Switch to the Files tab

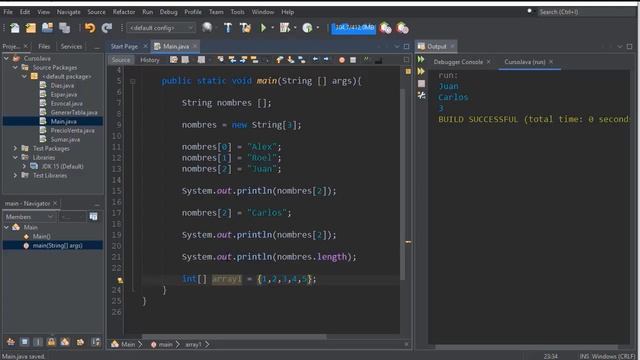tap(44, 47)
